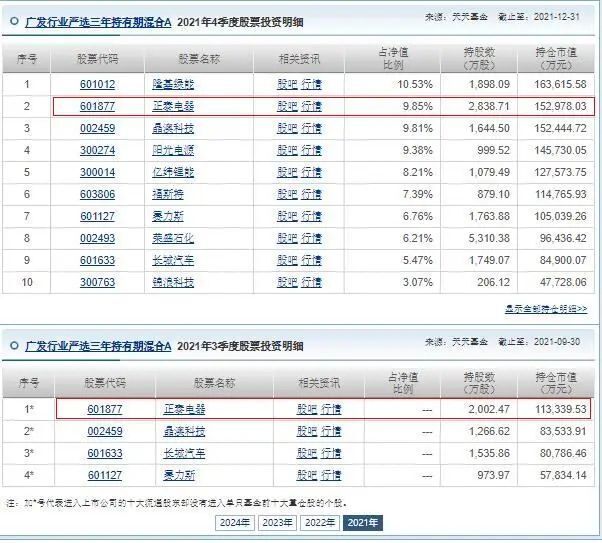Click stock name 长城汽车 in 4季度 table
This screenshot has width=602, height=543.
click(x=173, y=260)
